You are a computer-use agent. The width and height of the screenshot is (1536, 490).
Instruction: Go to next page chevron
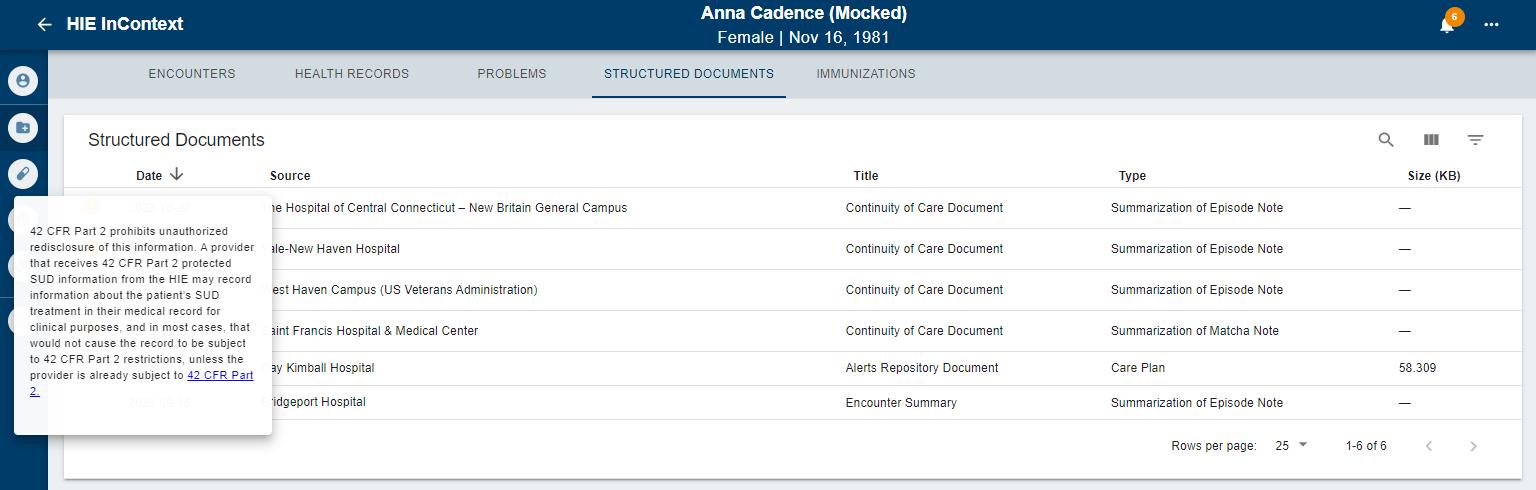pos(1473,446)
